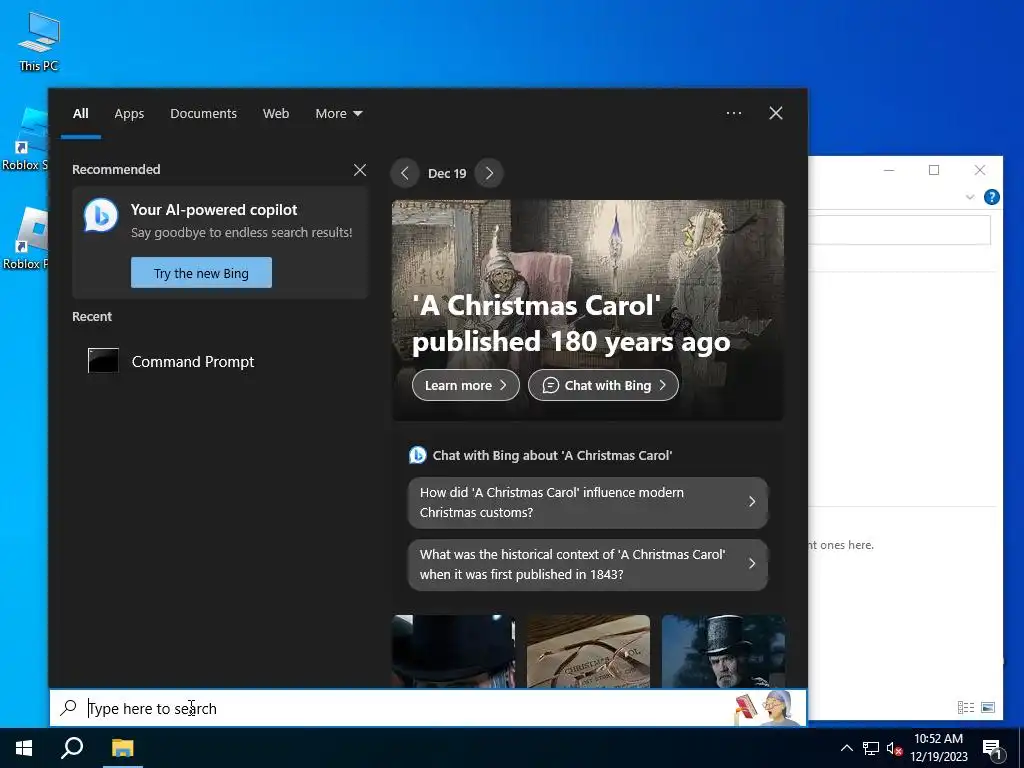The image size is (1024, 768).
Task: Click the address field in background window
Action: click(899, 230)
